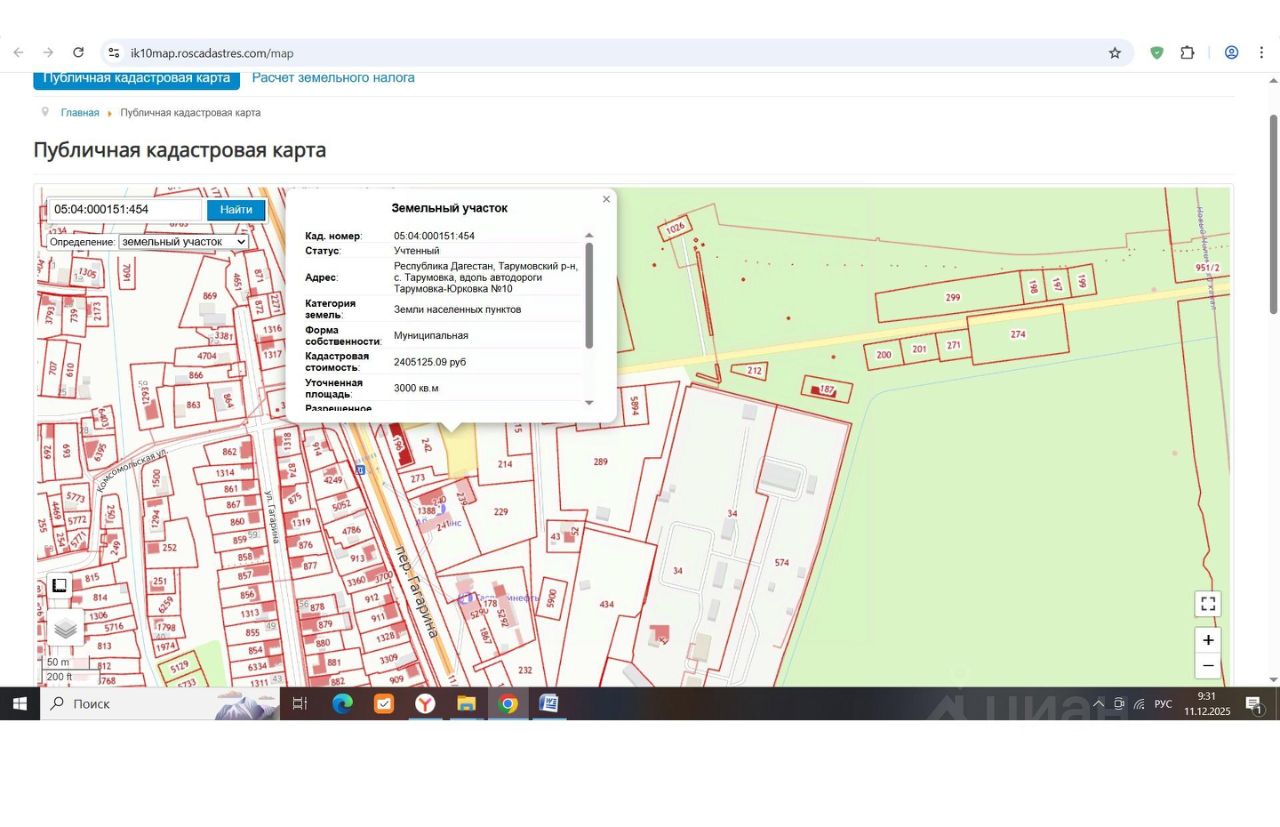
Task: Open the map layers switcher
Action: (x=66, y=628)
